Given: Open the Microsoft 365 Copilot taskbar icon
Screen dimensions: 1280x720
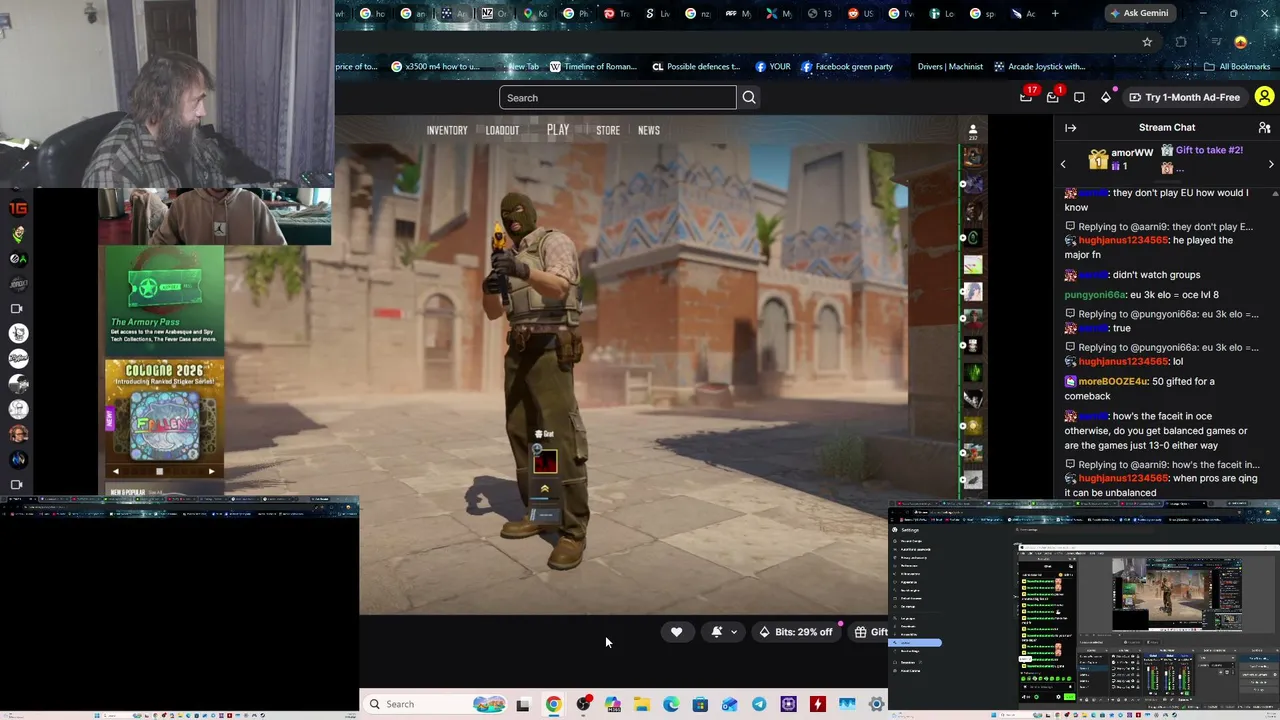Looking at the screenshot, I should pos(612,704).
